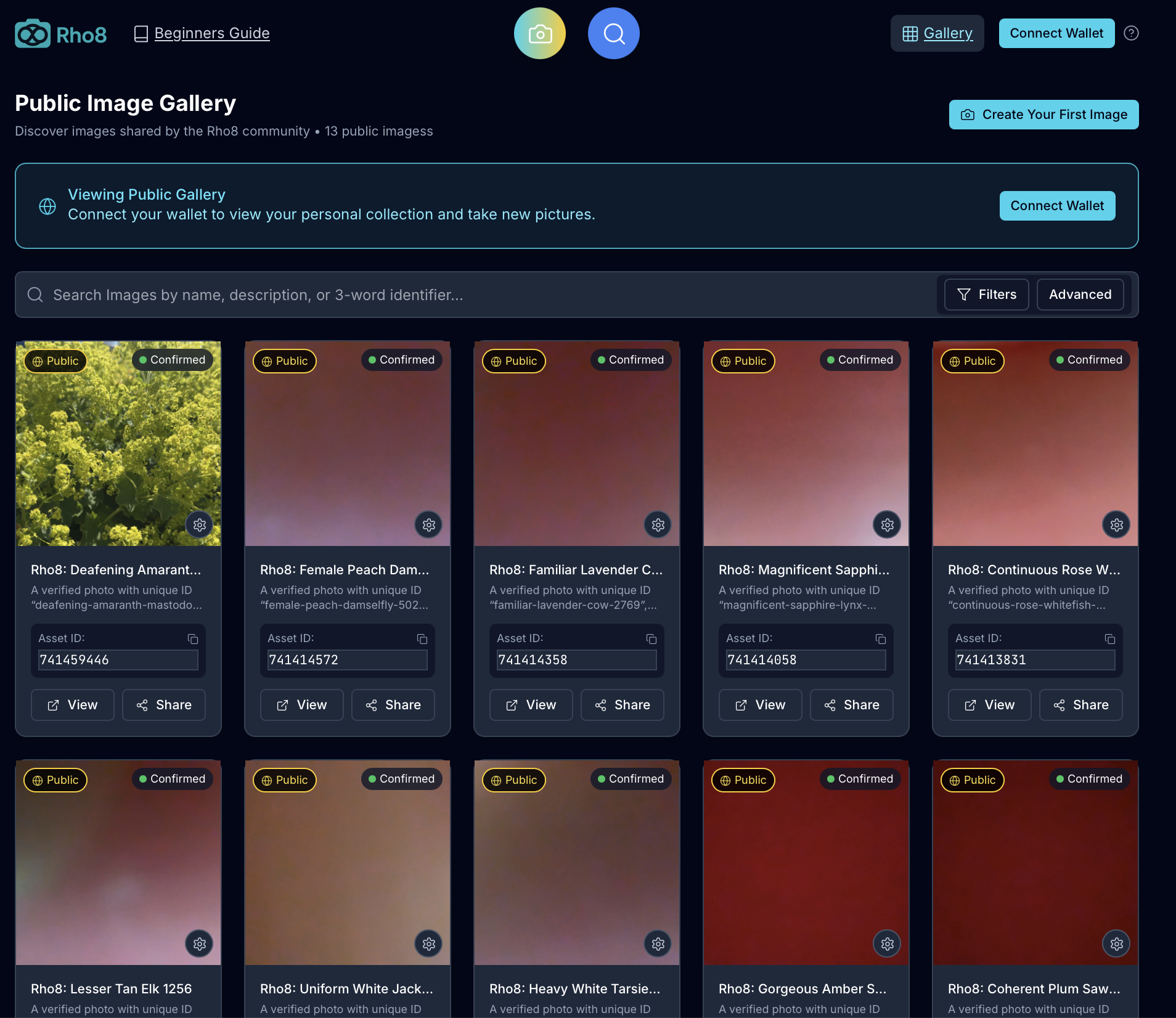Screen dimensions: 1176x1018
Task: Open settings gear on Heavy White Tarsier image
Action: (x=658, y=944)
